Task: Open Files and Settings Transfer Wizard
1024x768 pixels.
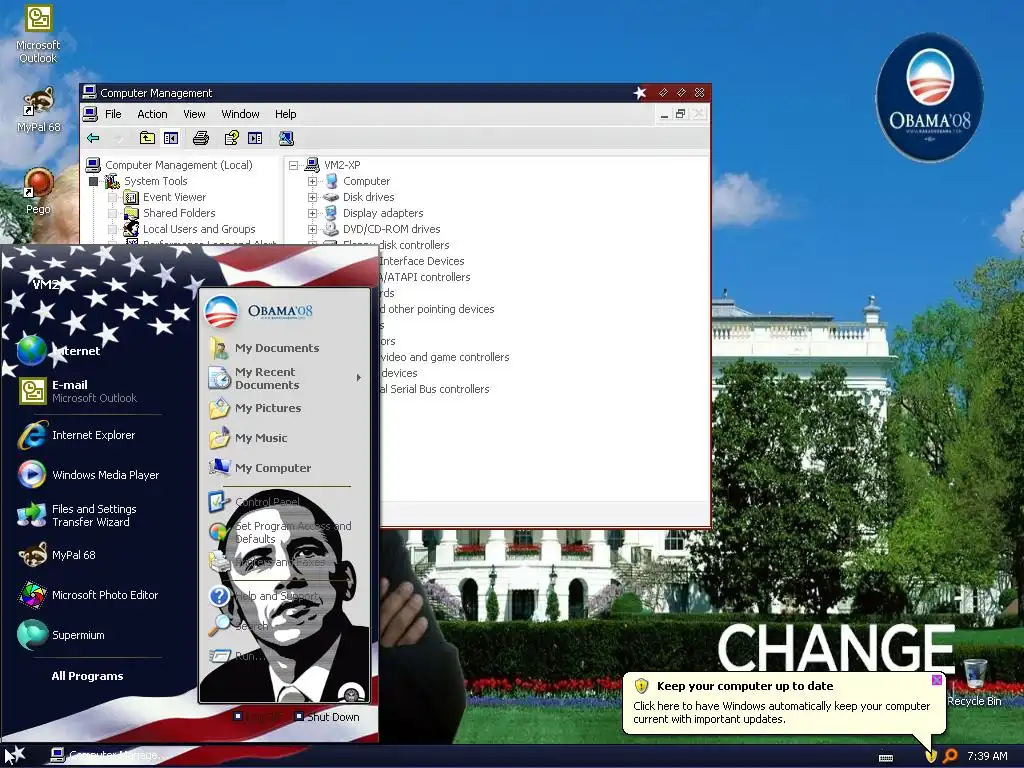Action: coord(77,515)
